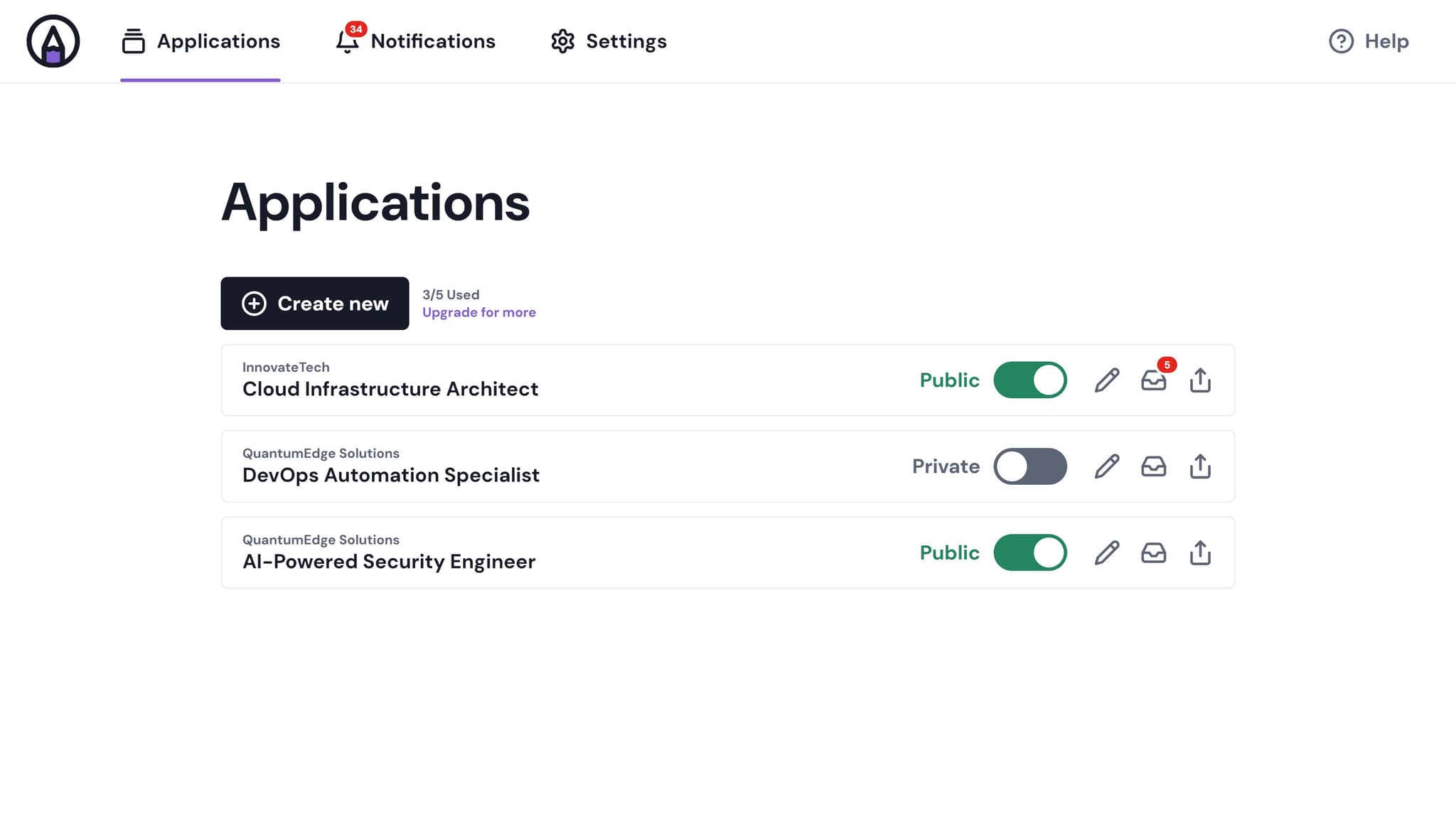This screenshot has height=819, width=1456.
Task: Click the Create new button
Action: [x=315, y=304]
